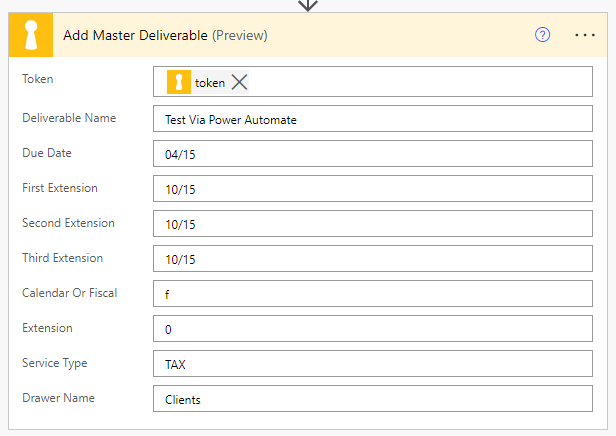Select the 'token' dynamic content chip text

209,83
